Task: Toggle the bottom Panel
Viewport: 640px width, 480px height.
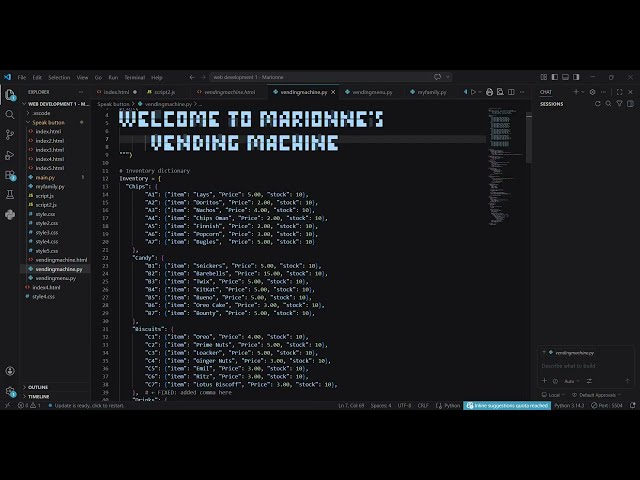Action: click(x=565, y=77)
